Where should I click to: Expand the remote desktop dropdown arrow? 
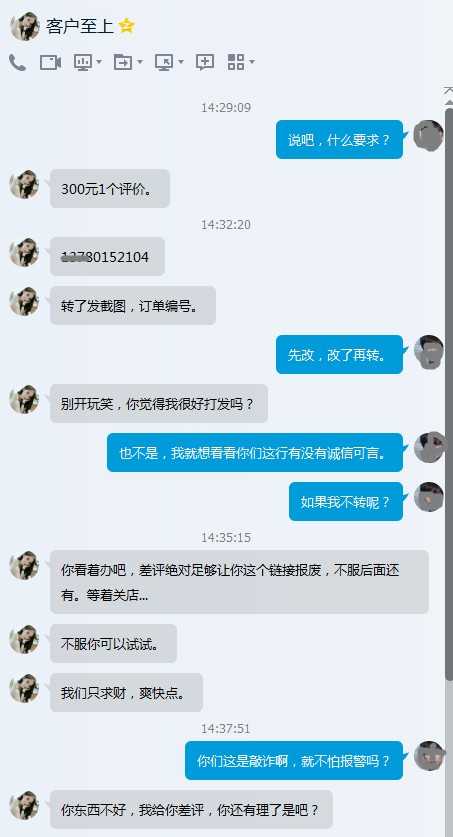coord(180,62)
